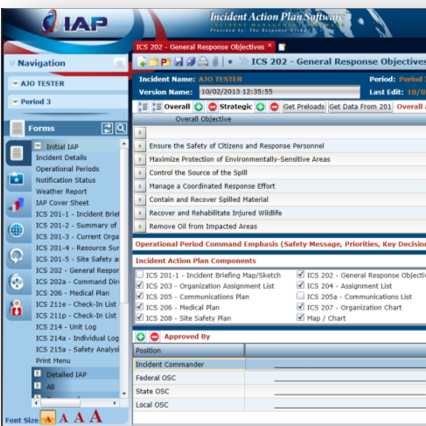
Task: Collapse the Navigation panel with double arrow
Action: point(119,63)
